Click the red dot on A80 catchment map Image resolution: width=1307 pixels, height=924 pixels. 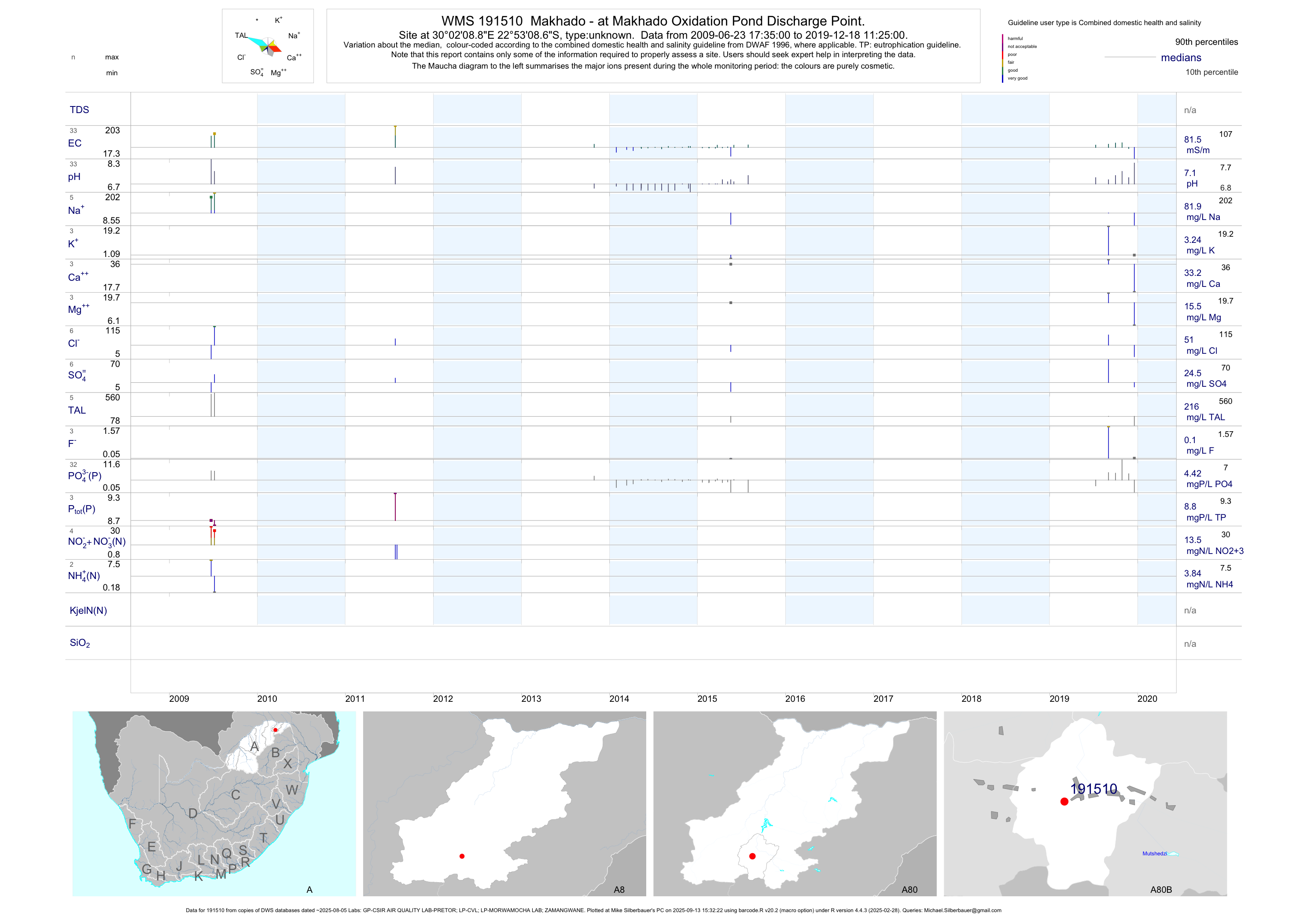[x=752, y=856]
